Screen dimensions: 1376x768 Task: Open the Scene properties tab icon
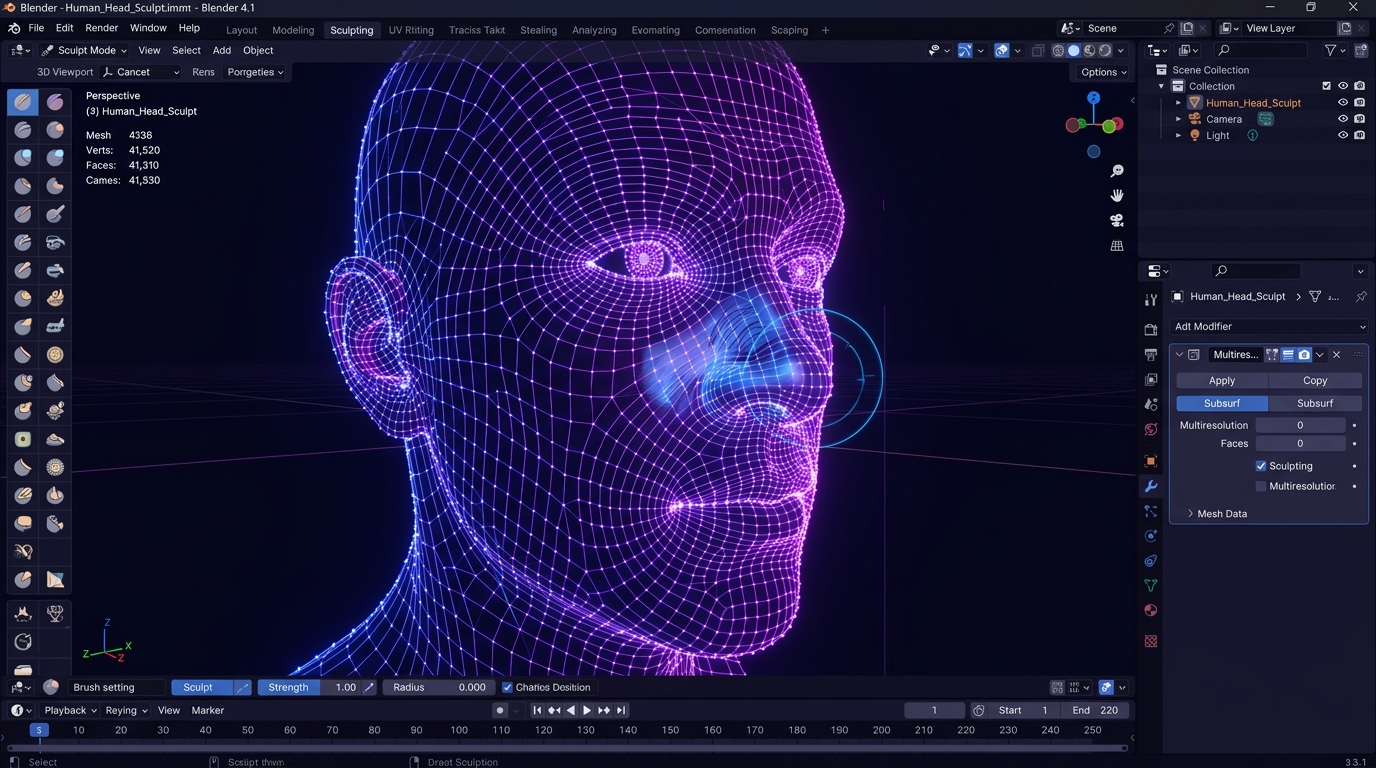click(1151, 404)
